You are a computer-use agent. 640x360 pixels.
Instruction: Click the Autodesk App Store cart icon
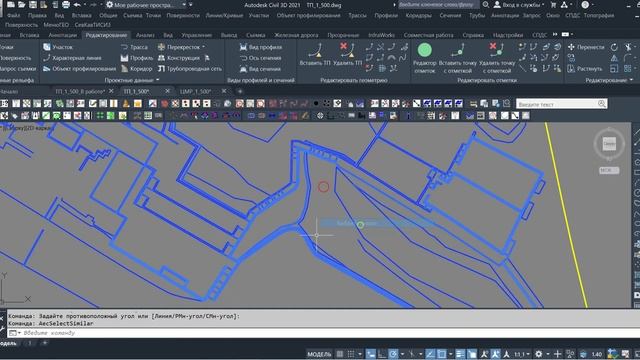pyautogui.click(x=553, y=5)
